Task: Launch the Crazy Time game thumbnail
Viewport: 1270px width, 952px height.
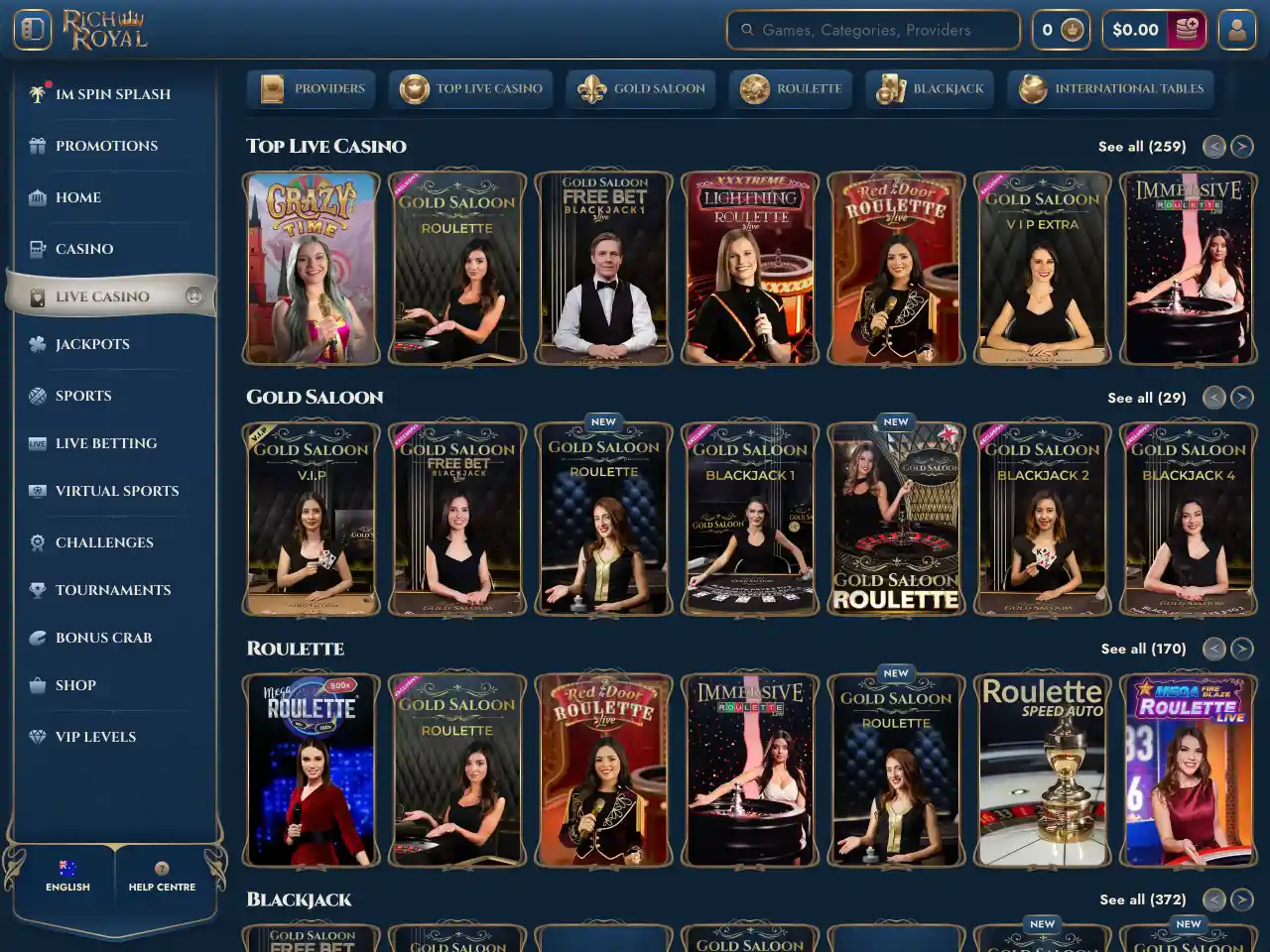Action: click(312, 268)
